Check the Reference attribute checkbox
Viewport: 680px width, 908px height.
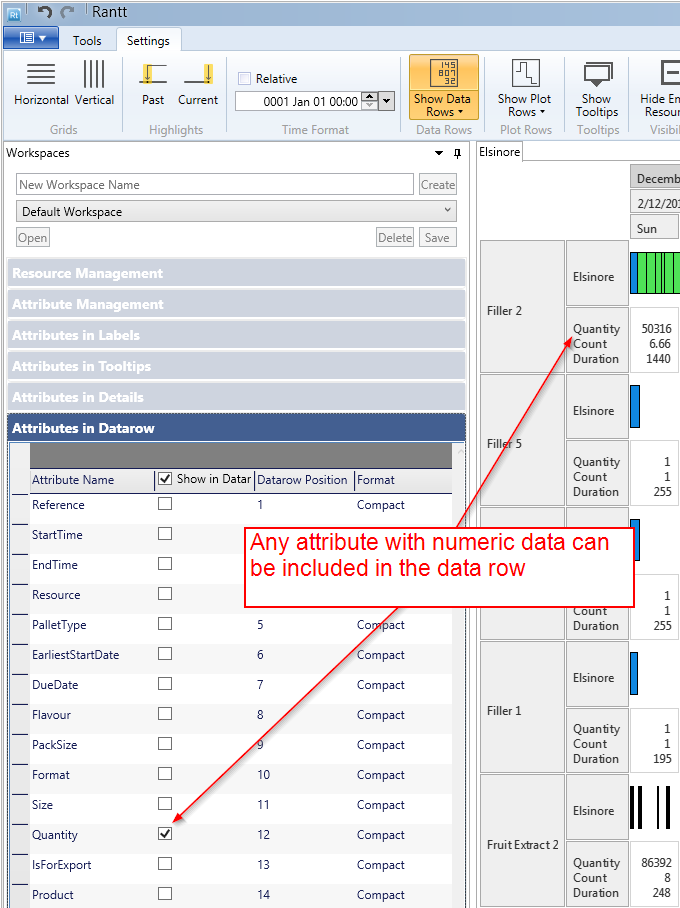pyautogui.click(x=165, y=504)
